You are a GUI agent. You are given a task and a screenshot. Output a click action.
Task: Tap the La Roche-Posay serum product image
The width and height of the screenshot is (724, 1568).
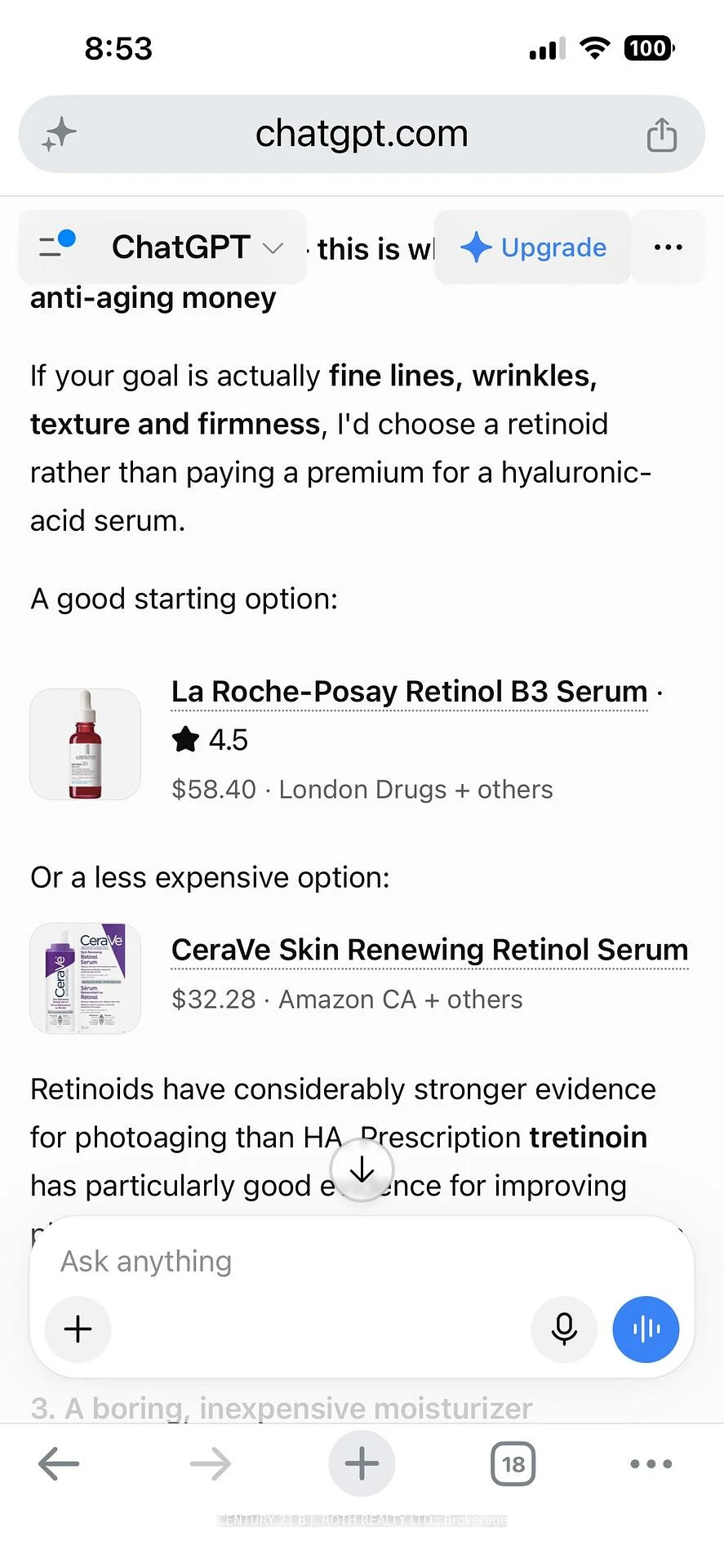(86, 744)
